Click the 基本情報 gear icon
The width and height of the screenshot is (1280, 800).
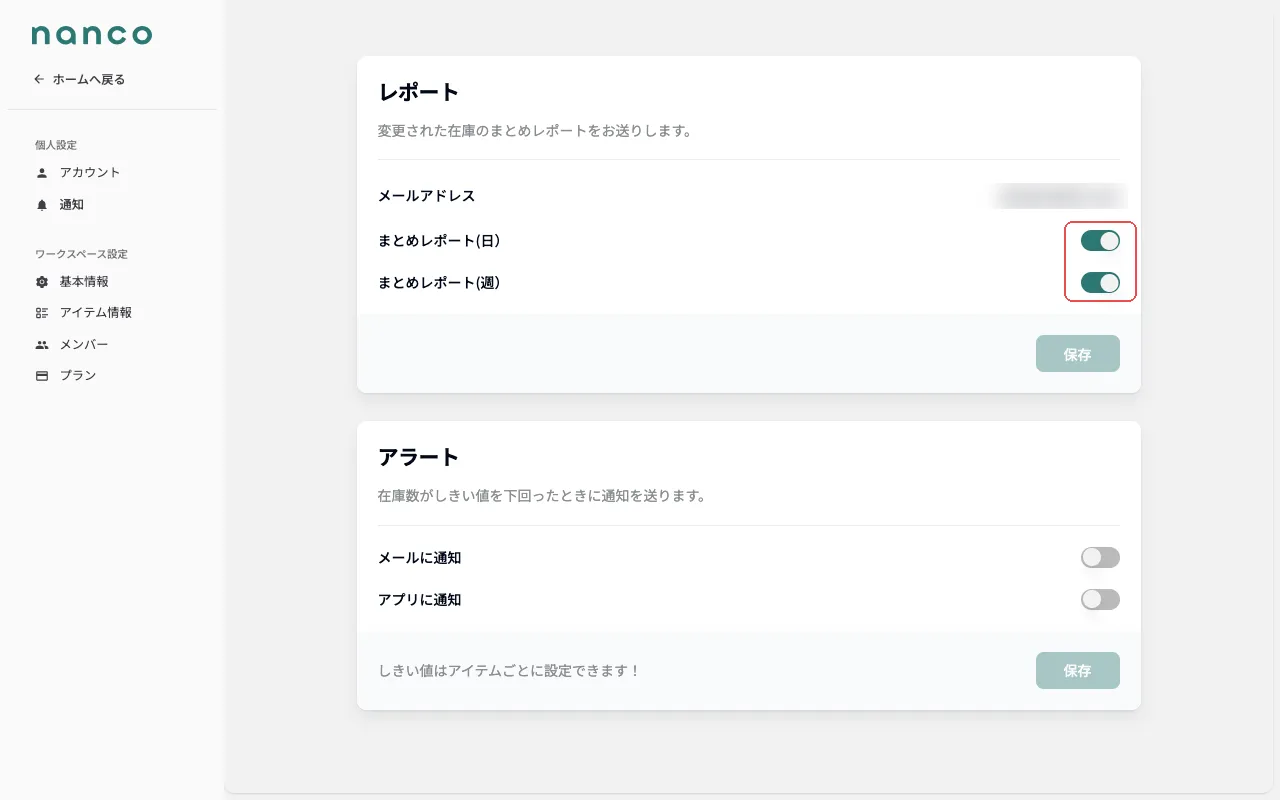pyautogui.click(x=42, y=282)
